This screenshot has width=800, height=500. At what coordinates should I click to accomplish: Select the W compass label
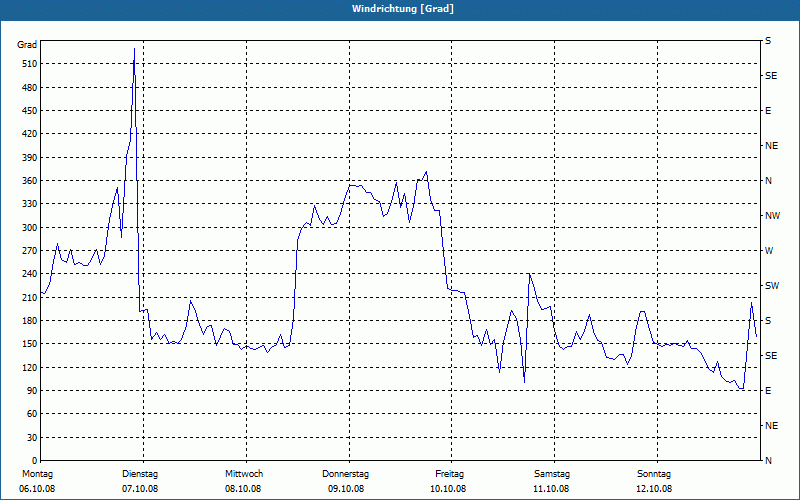click(769, 251)
